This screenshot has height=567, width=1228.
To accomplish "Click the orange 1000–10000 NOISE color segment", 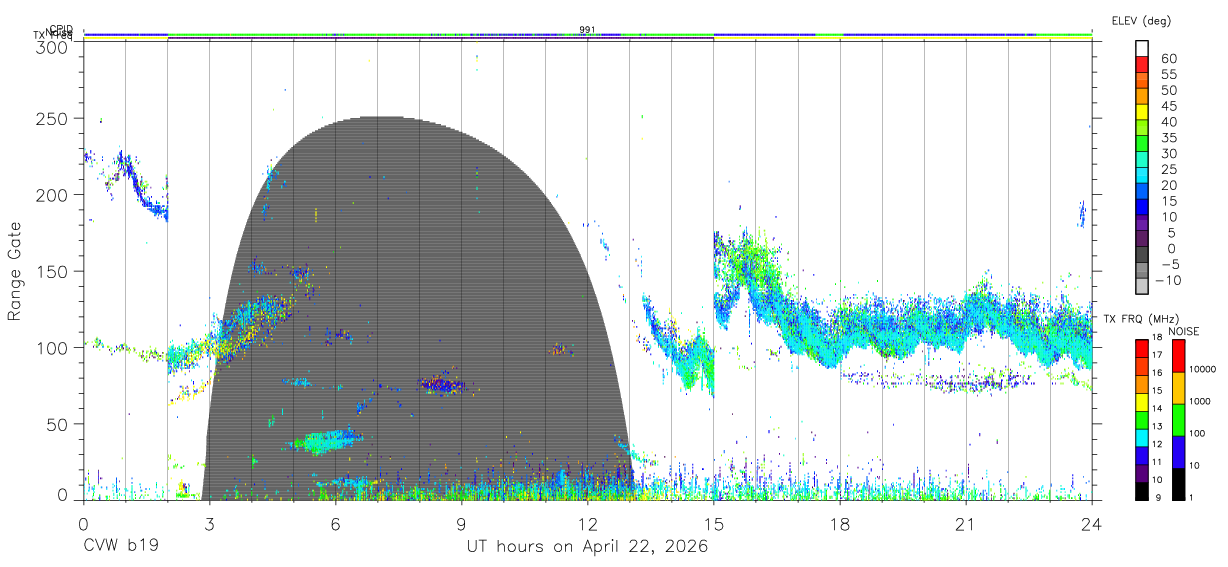I will point(1178,386).
